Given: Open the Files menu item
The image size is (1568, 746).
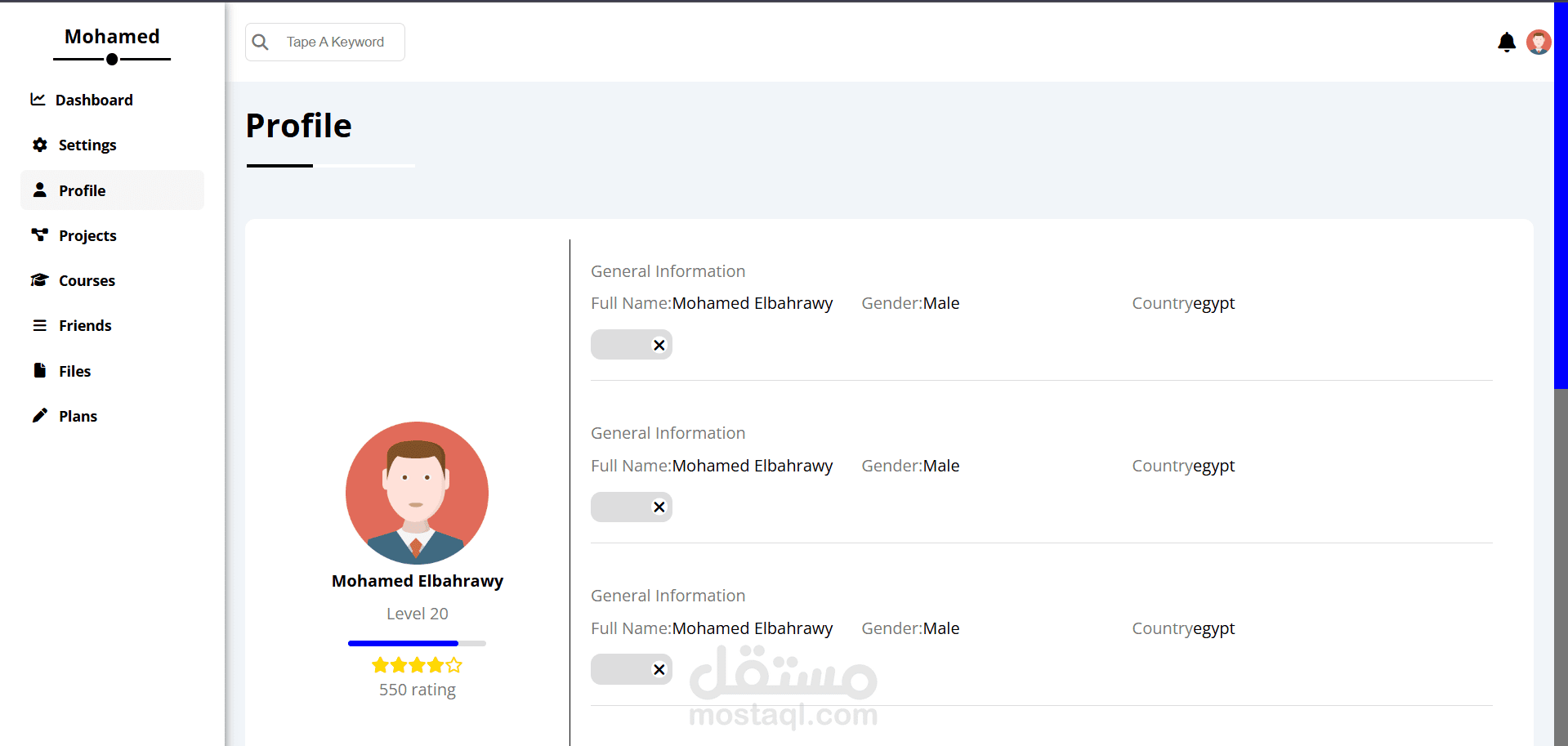Looking at the screenshot, I should [112, 371].
